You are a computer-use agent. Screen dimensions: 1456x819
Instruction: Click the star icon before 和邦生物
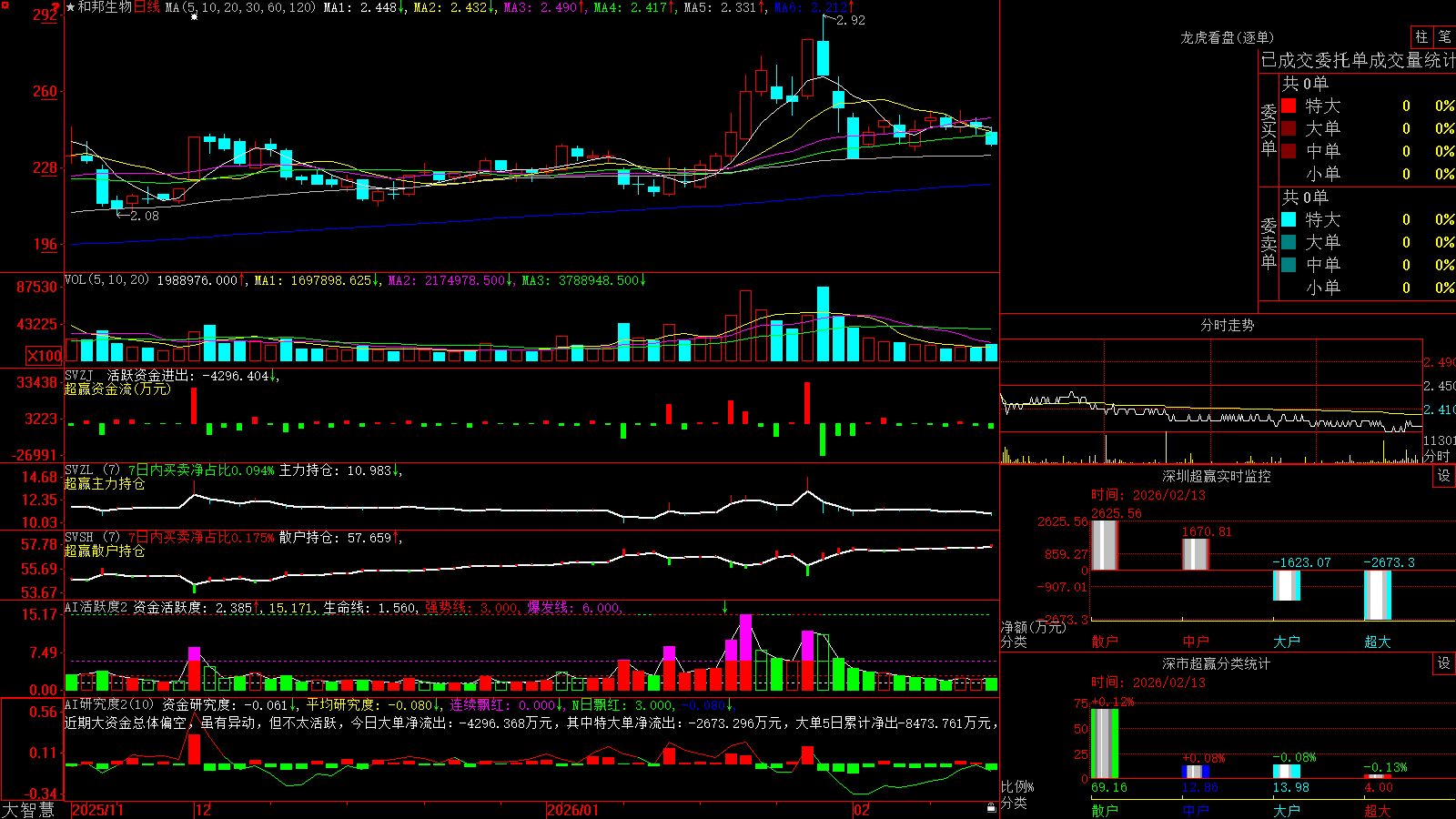tap(71, 7)
